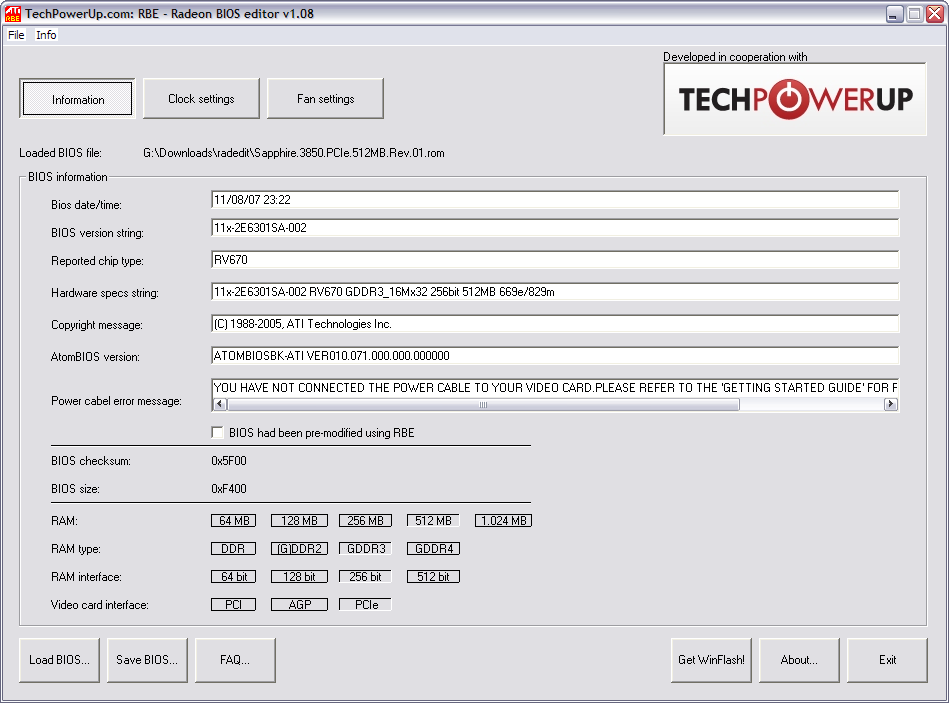Click the Copyright message field

pyautogui.click(x=555, y=324)
